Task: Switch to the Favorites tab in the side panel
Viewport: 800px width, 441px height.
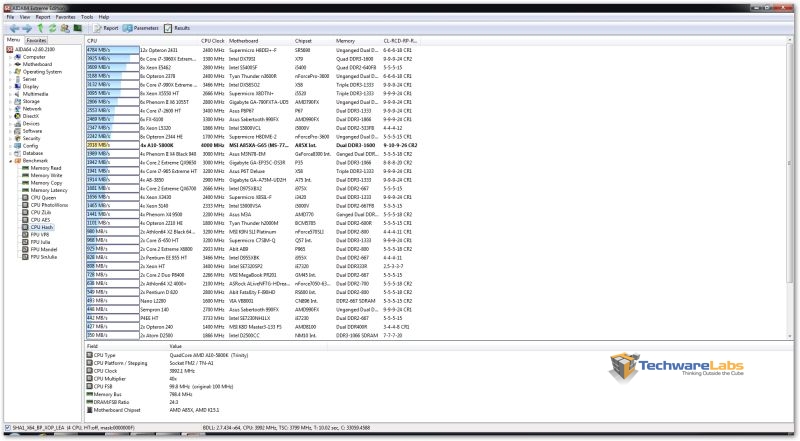Action: click(x=36, y=40)
